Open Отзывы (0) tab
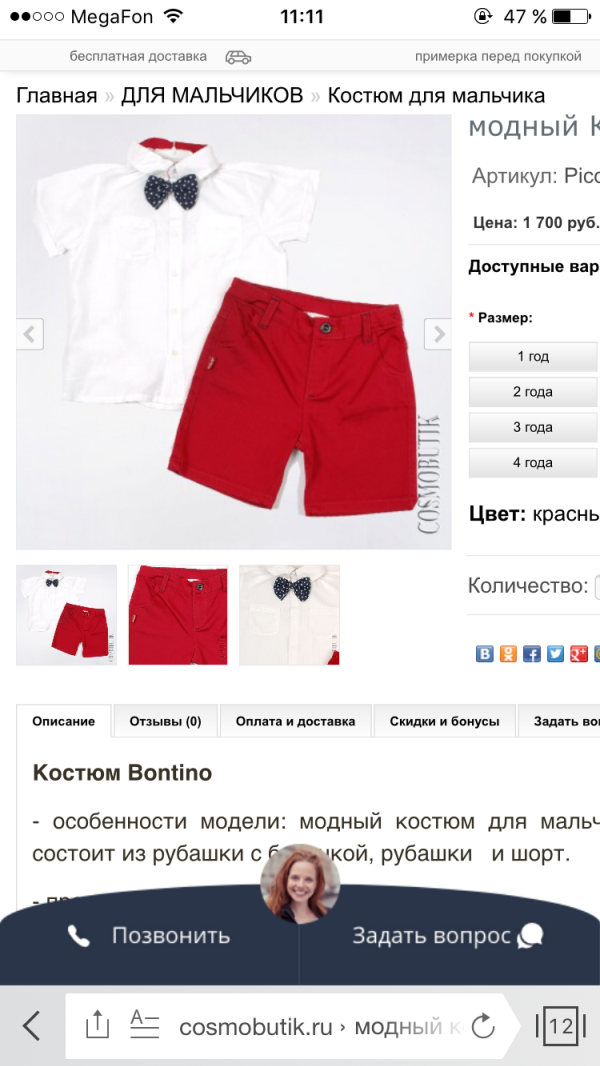Viewport: 600px width, 1066px height. point(166,721)
